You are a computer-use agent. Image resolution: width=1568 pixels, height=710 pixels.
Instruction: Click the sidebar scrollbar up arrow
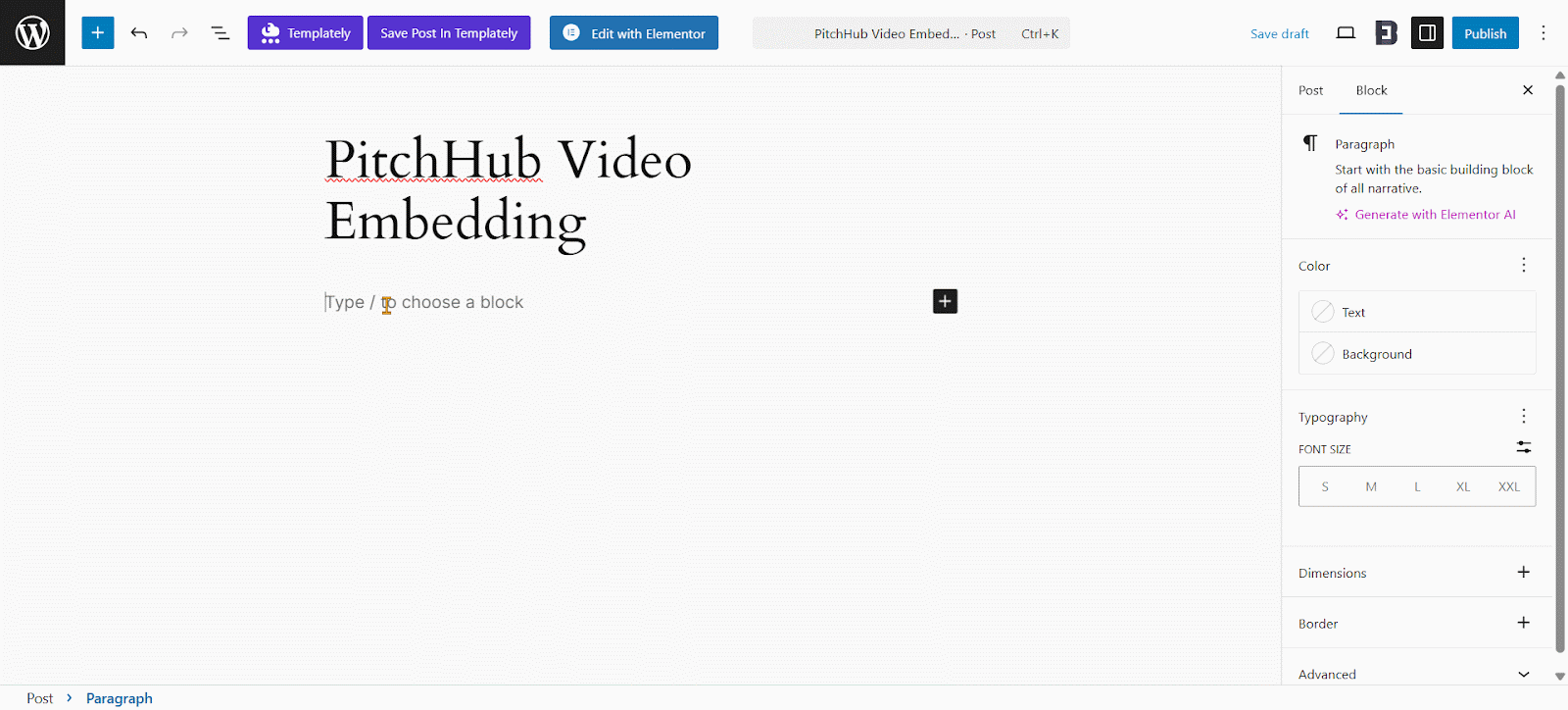[x=1560, y=76]
